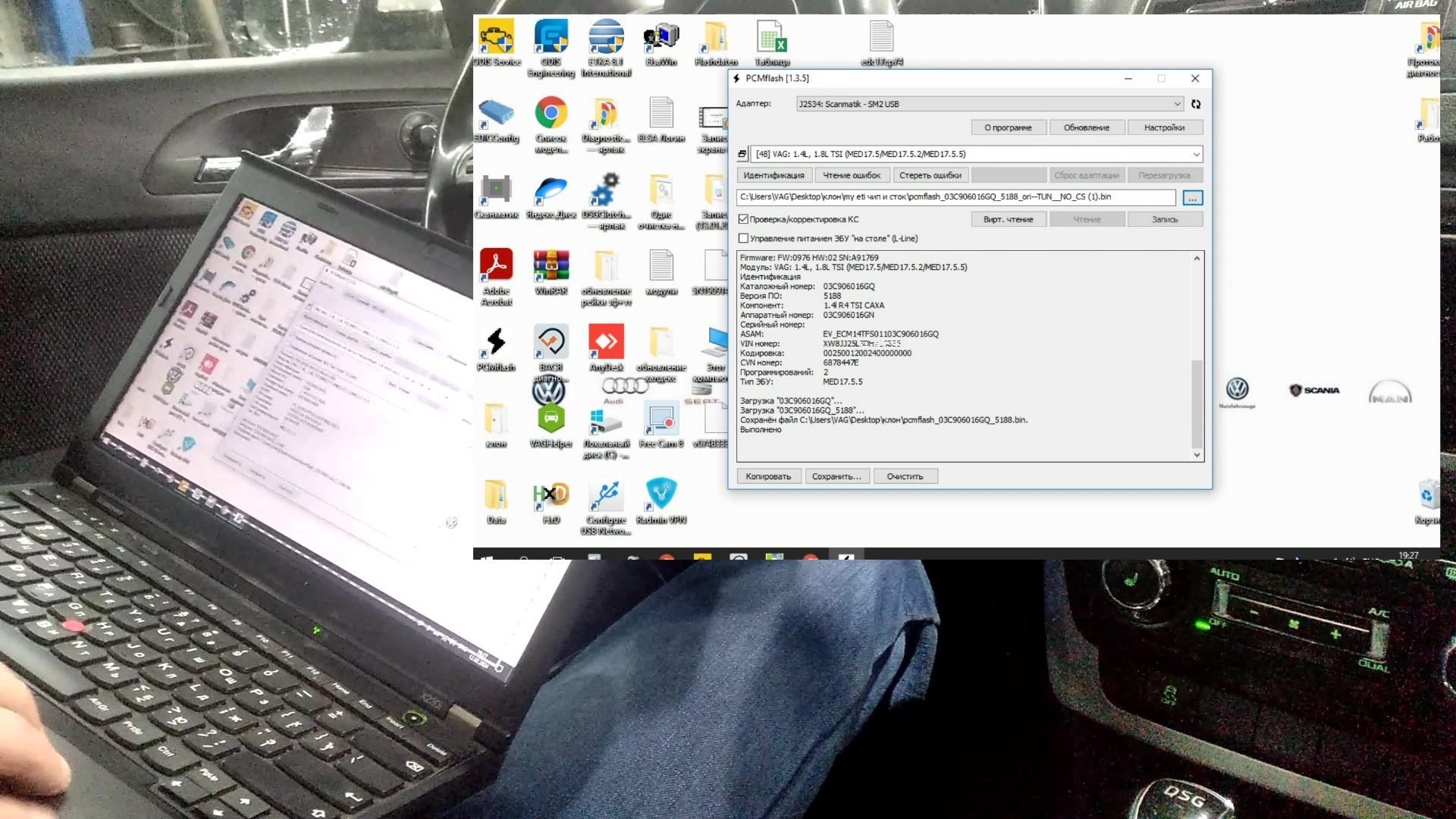Viewport: 1456px width, 819px height.
Task: Open the Один очистка folder icon
Action: 661,202
